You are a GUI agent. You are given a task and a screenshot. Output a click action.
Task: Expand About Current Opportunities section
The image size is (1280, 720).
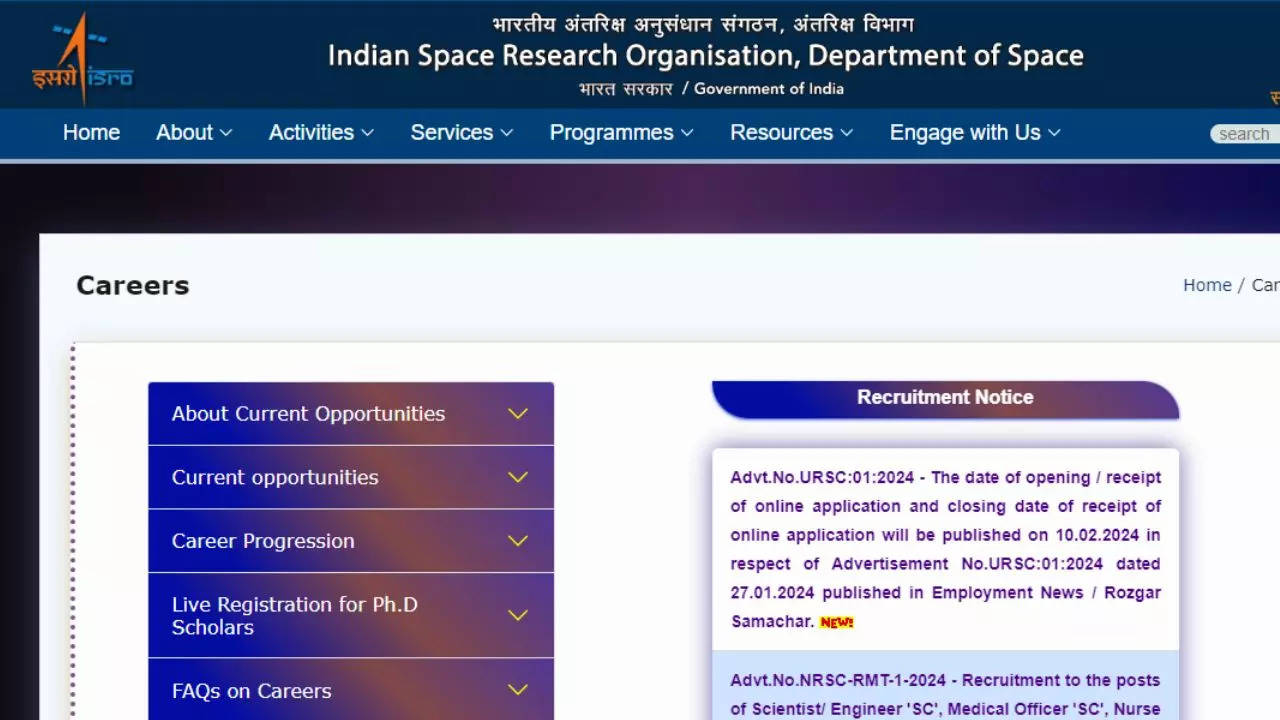(x=351, y=414)
